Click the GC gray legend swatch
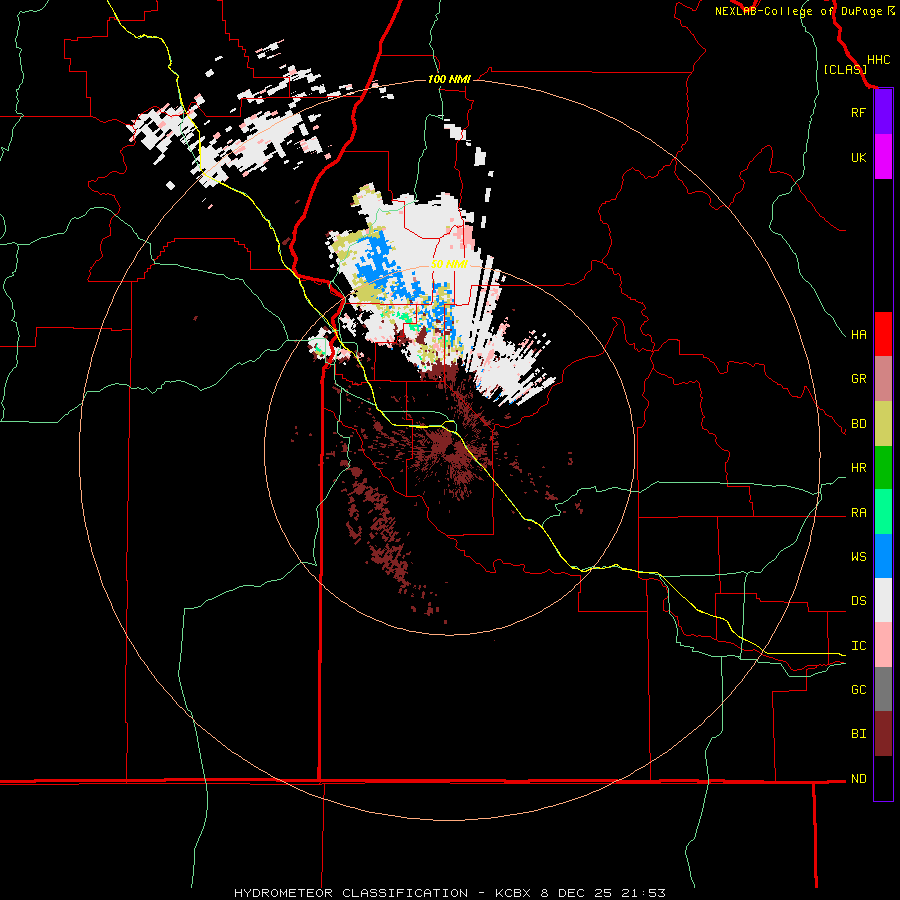Viewport: 900px width, 900px height. tap(883, 689)
